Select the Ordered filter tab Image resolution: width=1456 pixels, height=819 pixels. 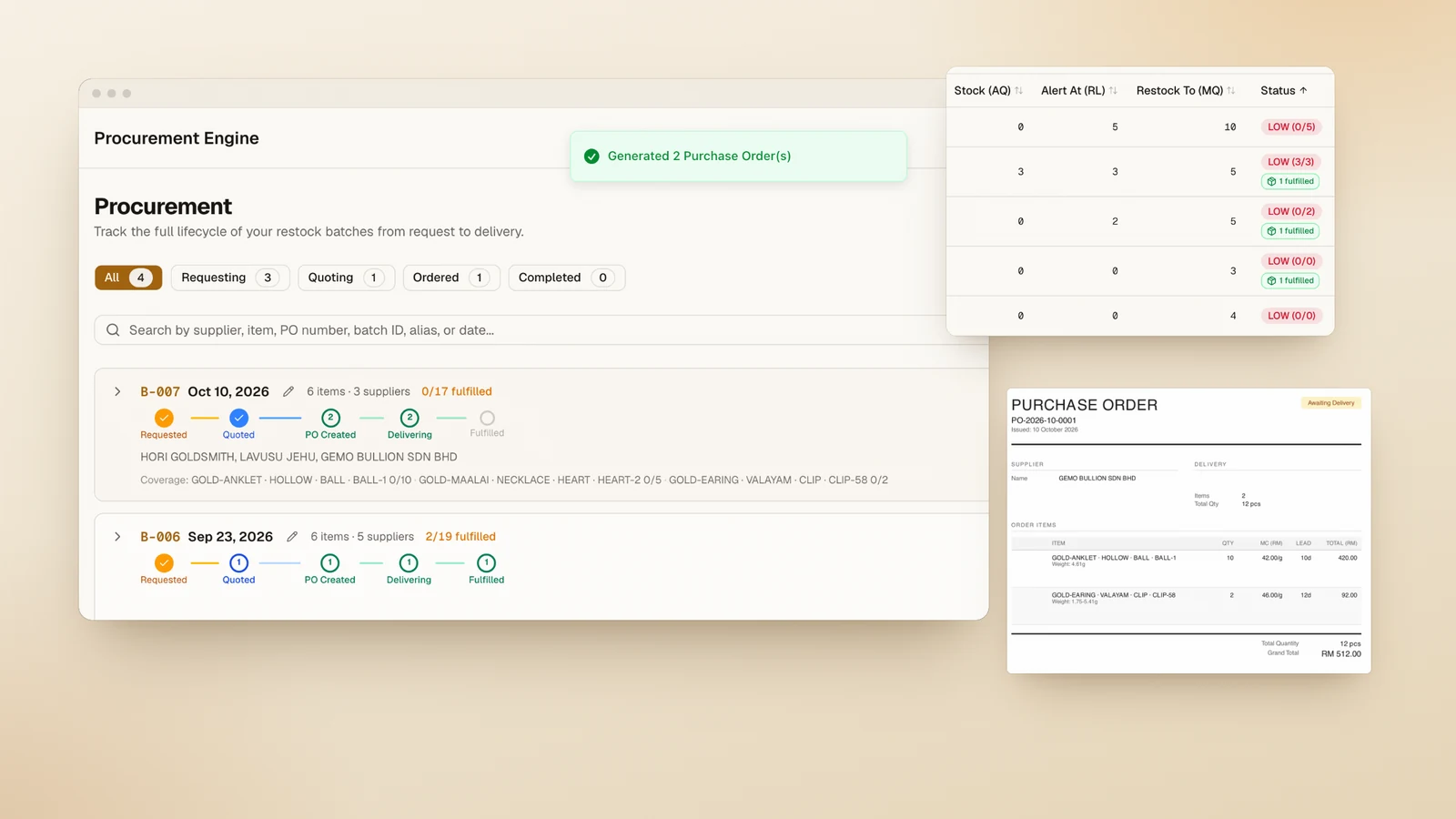[x=451, y=278]
